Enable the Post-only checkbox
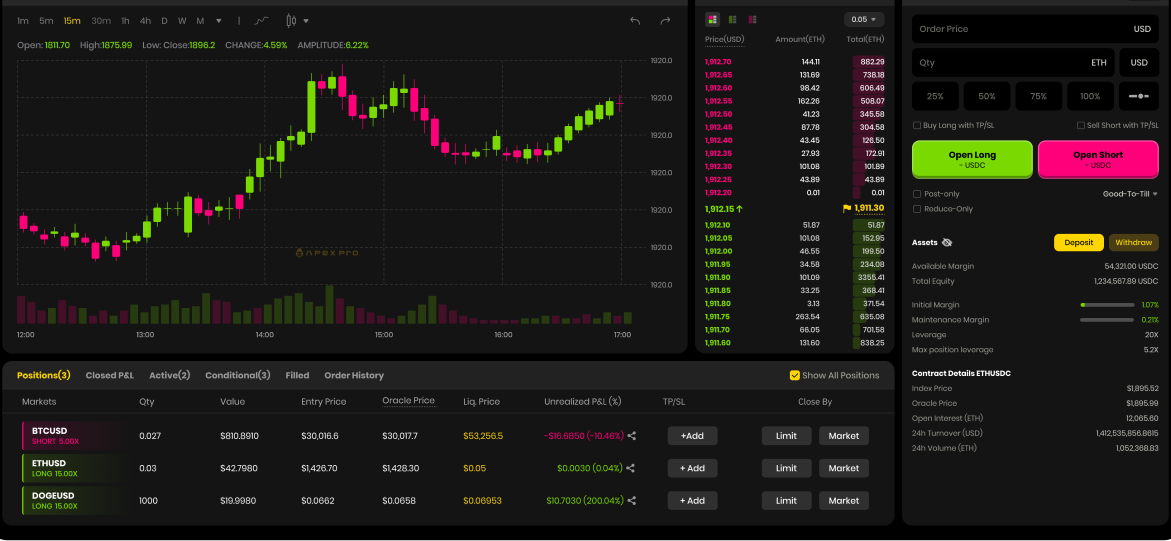This screenshot has height=541, width=1171. point(917,194)
